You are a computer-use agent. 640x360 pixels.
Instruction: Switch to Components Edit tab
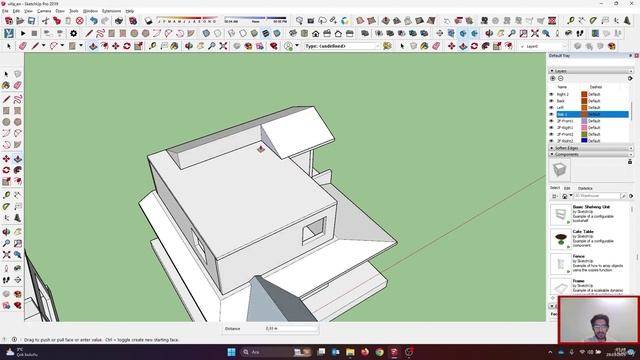(x=567, y=188)
